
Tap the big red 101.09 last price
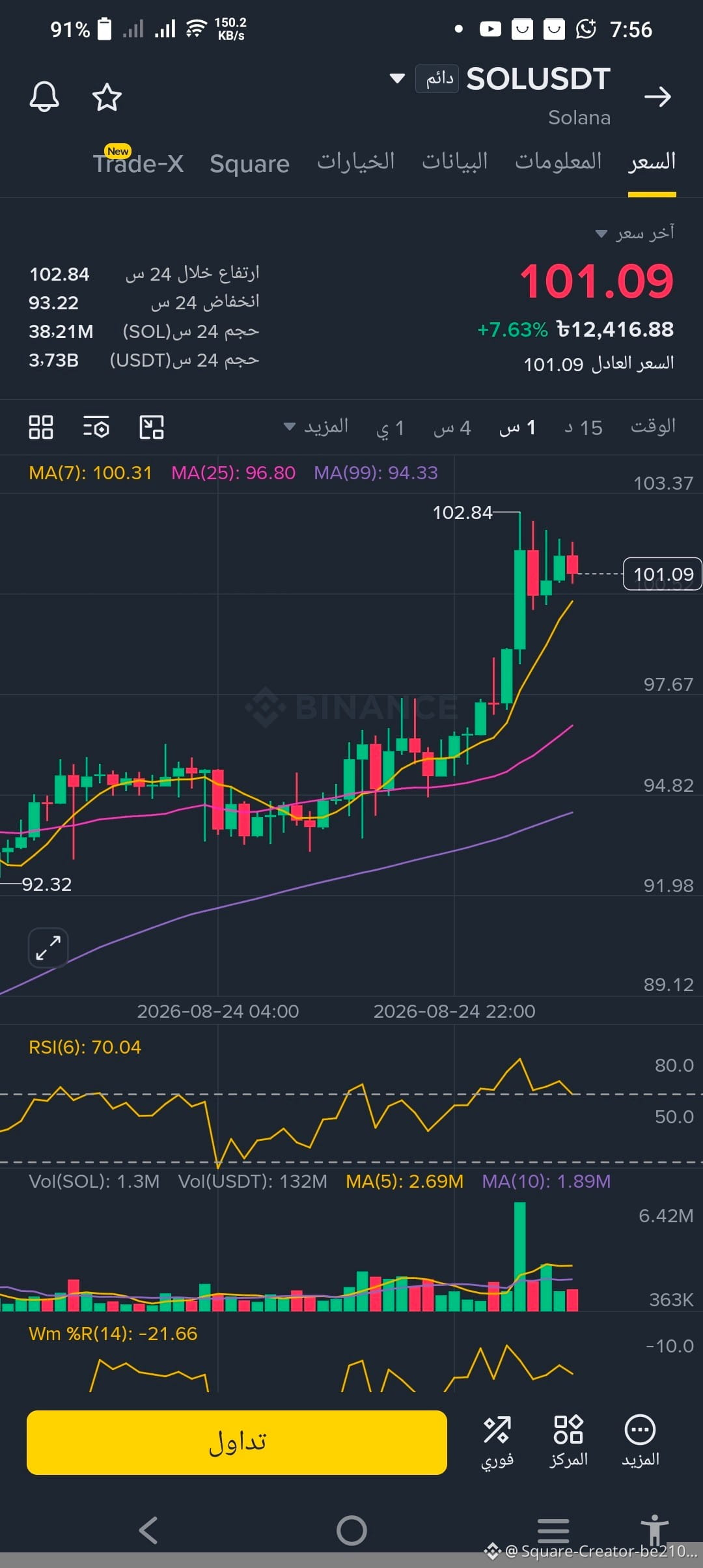(x=596, y=281)
